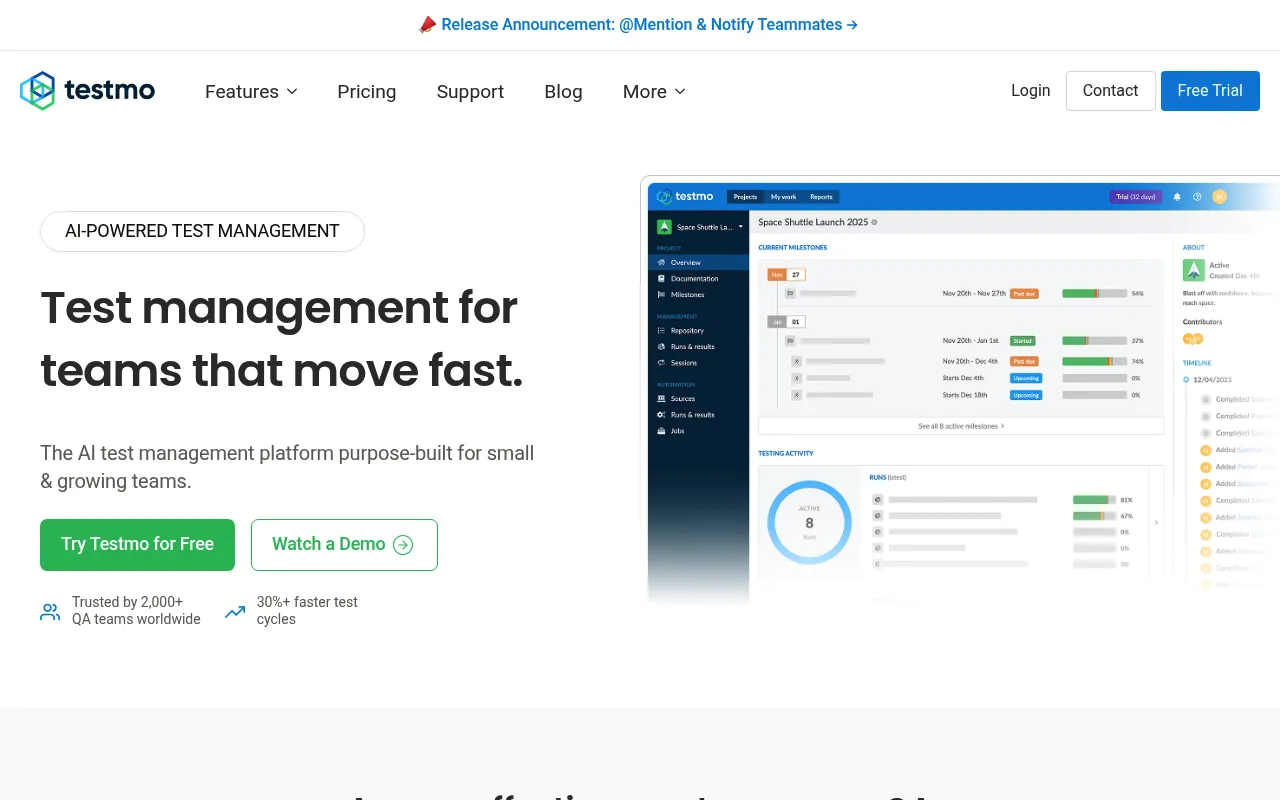The width and height of the screenshot is (1280, 800).
Task: Click the Testmo logo in the site header
Action: [88, 91]
